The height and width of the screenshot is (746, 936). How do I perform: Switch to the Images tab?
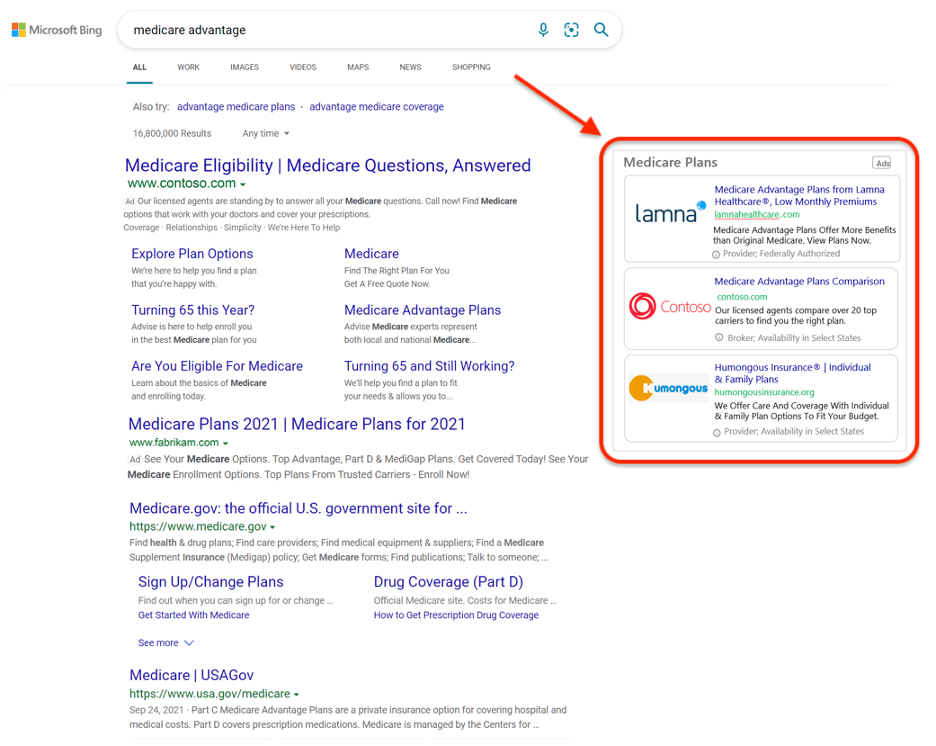point(244,67)
